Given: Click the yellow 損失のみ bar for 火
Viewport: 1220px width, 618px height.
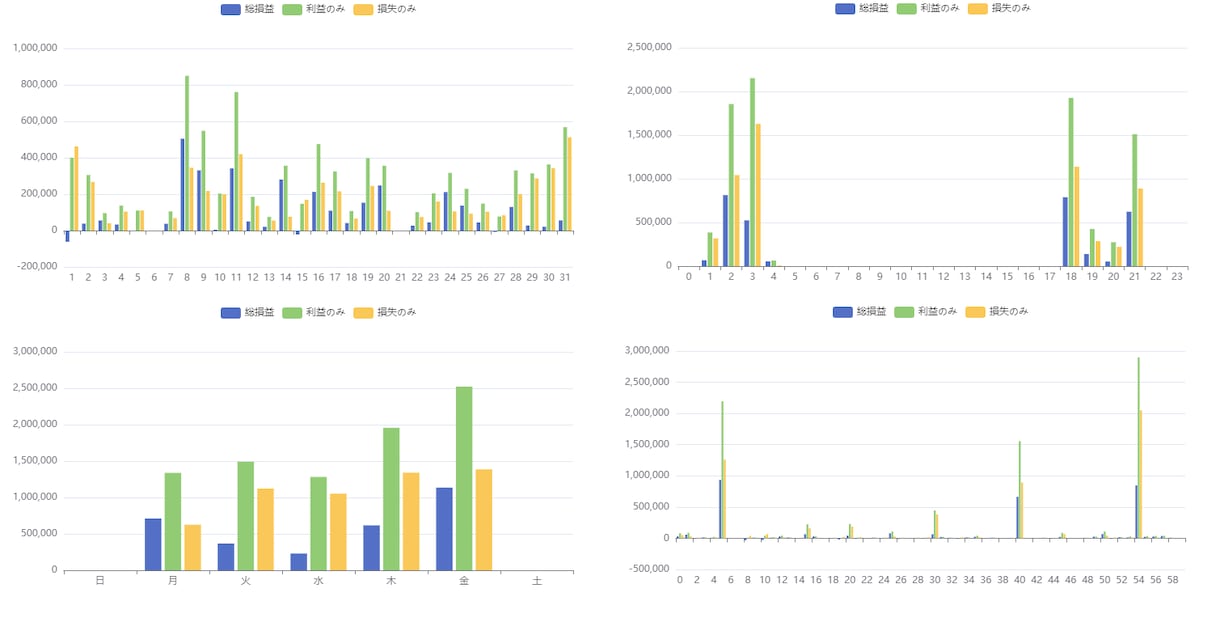Looking at the screenshot, I should click(266, 529).
